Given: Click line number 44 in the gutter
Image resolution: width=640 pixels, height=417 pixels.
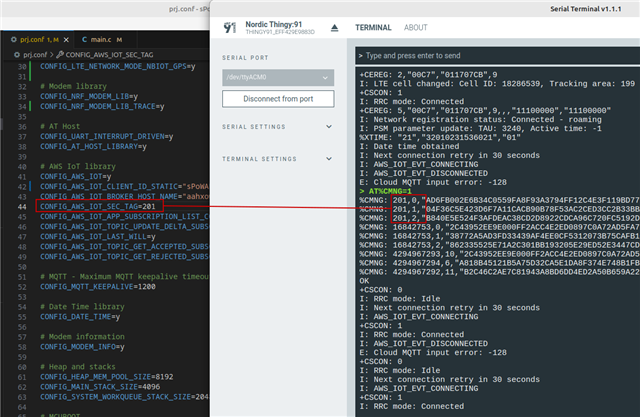Looking at the screenshot, I should click(x=22, y=207).
